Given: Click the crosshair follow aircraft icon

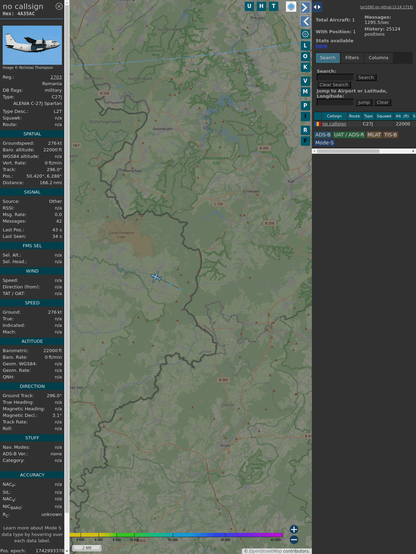Looking at the screenshot, I should (x=305, y=34).
